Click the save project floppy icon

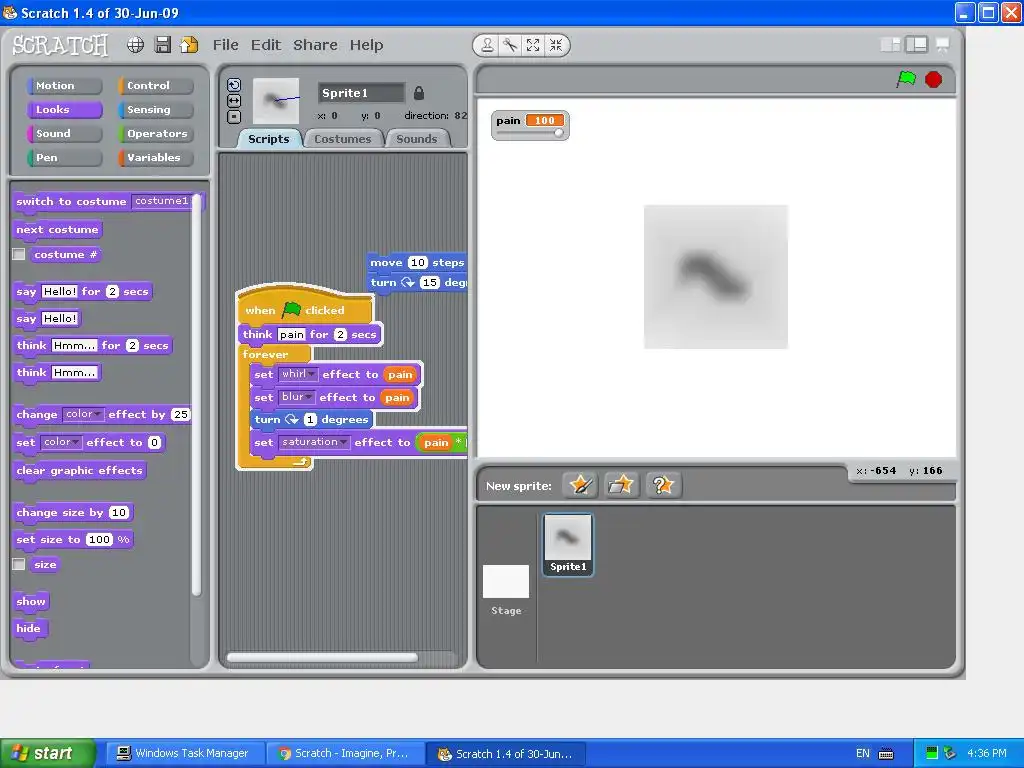tap(163, 44)
